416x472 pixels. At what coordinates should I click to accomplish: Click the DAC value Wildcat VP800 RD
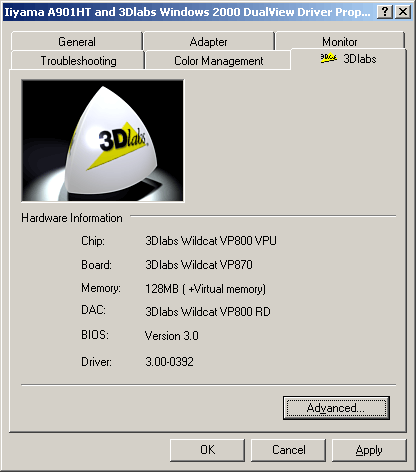tap(208, 311)
